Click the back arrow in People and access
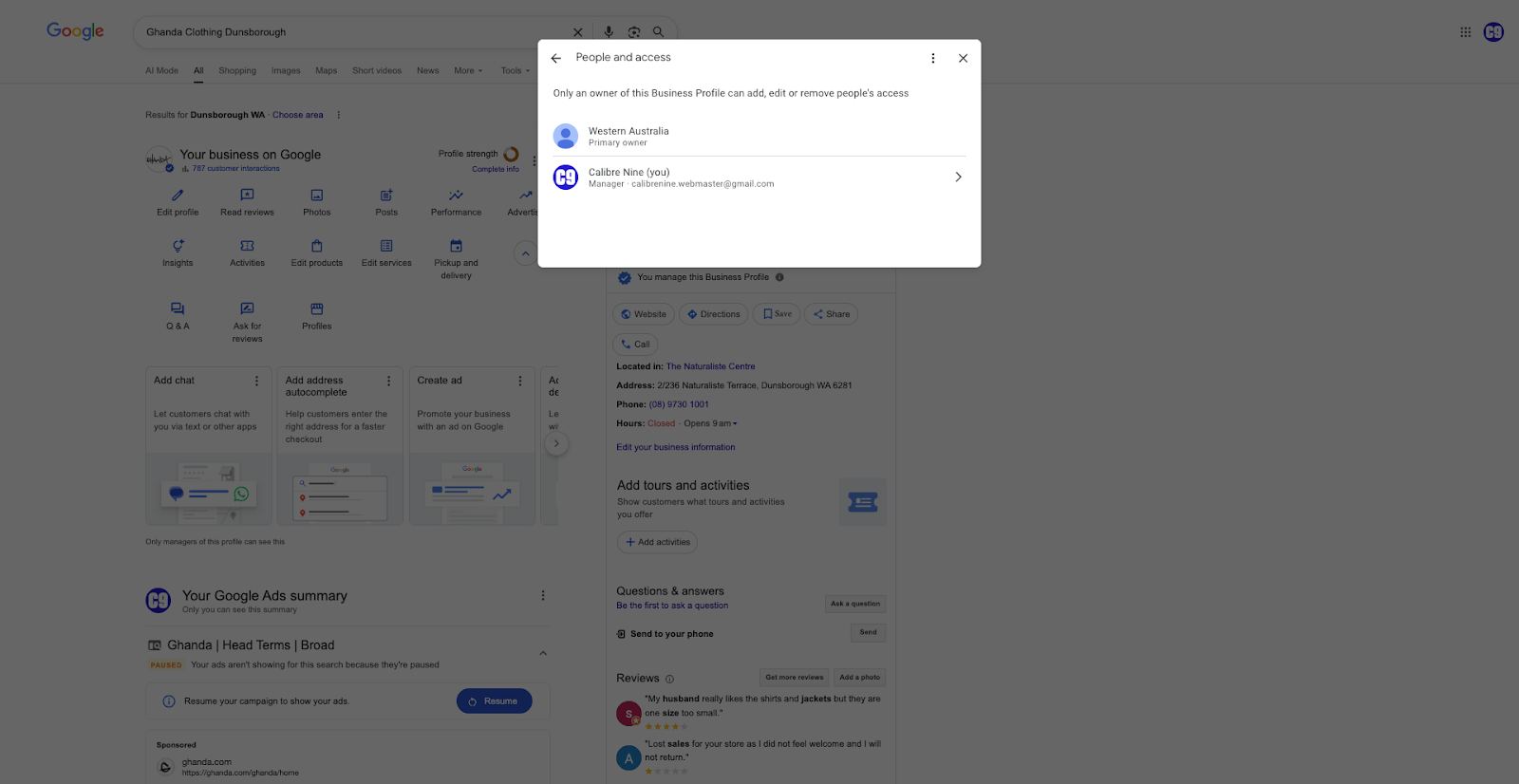This screenshot has width=1519, height=784. click(556, 58)
